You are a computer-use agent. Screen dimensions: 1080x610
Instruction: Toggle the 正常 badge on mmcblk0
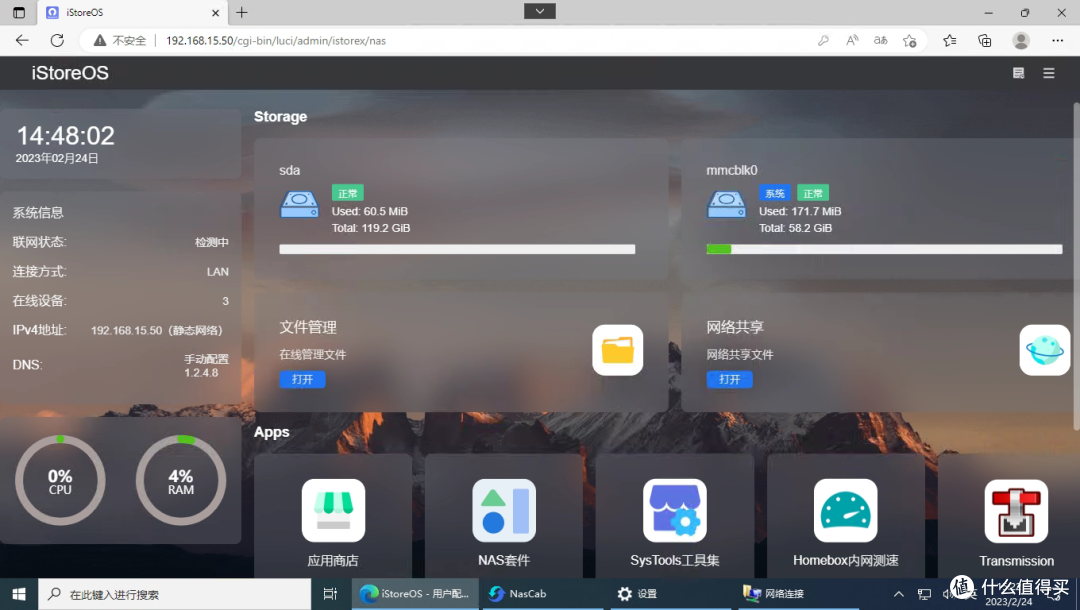tap(813, 192)
